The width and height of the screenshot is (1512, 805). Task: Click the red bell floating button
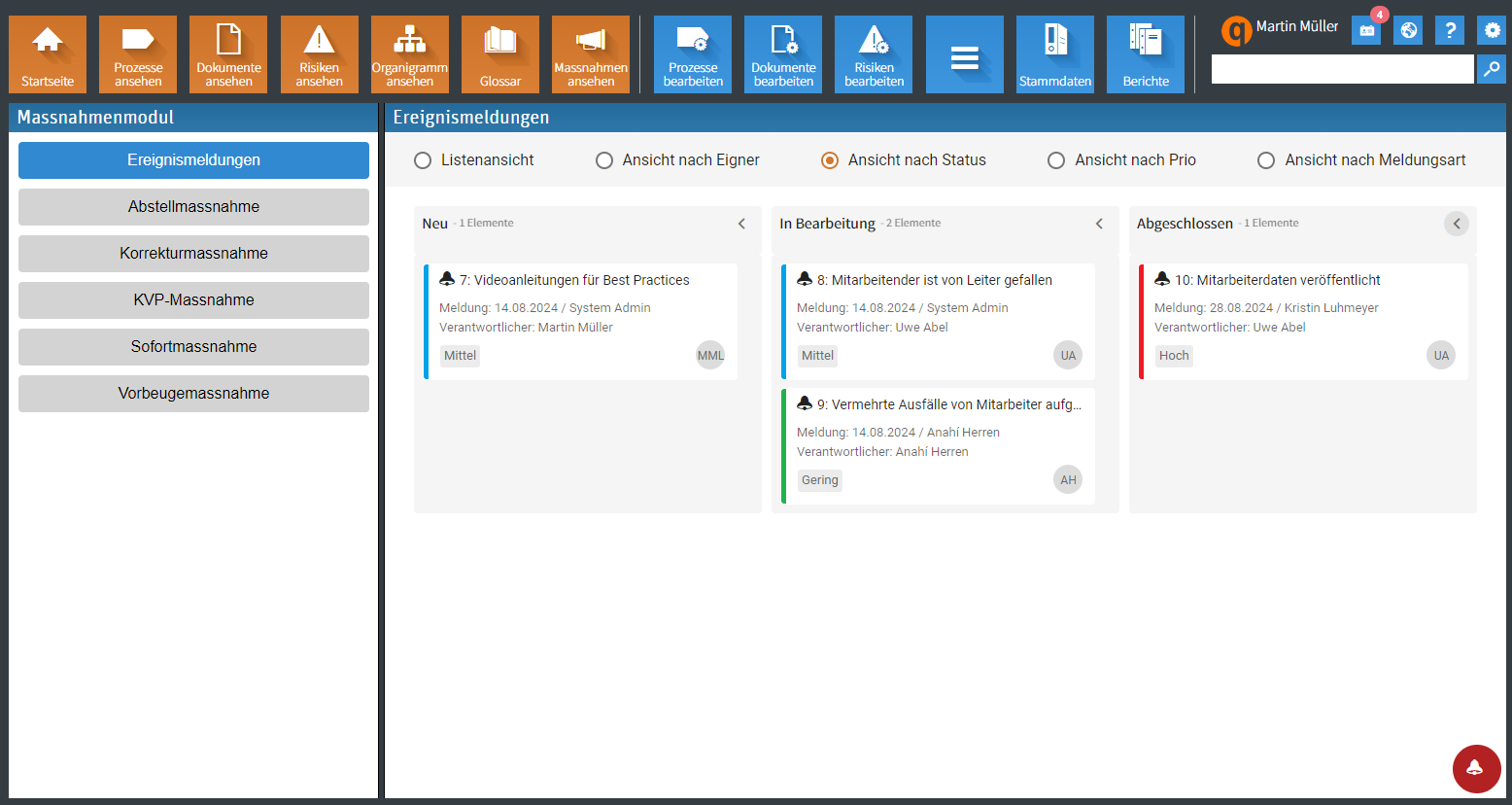coord(1476,769)
